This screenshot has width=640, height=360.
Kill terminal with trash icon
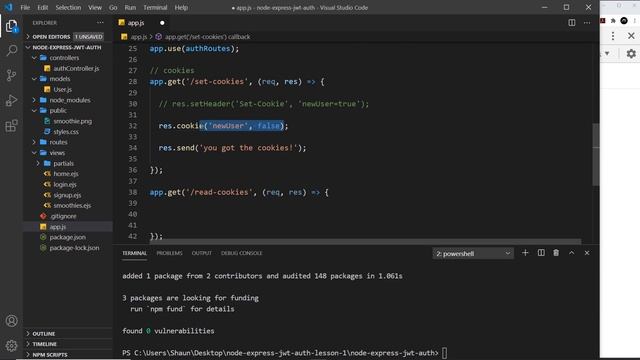(x=556, y=253)
